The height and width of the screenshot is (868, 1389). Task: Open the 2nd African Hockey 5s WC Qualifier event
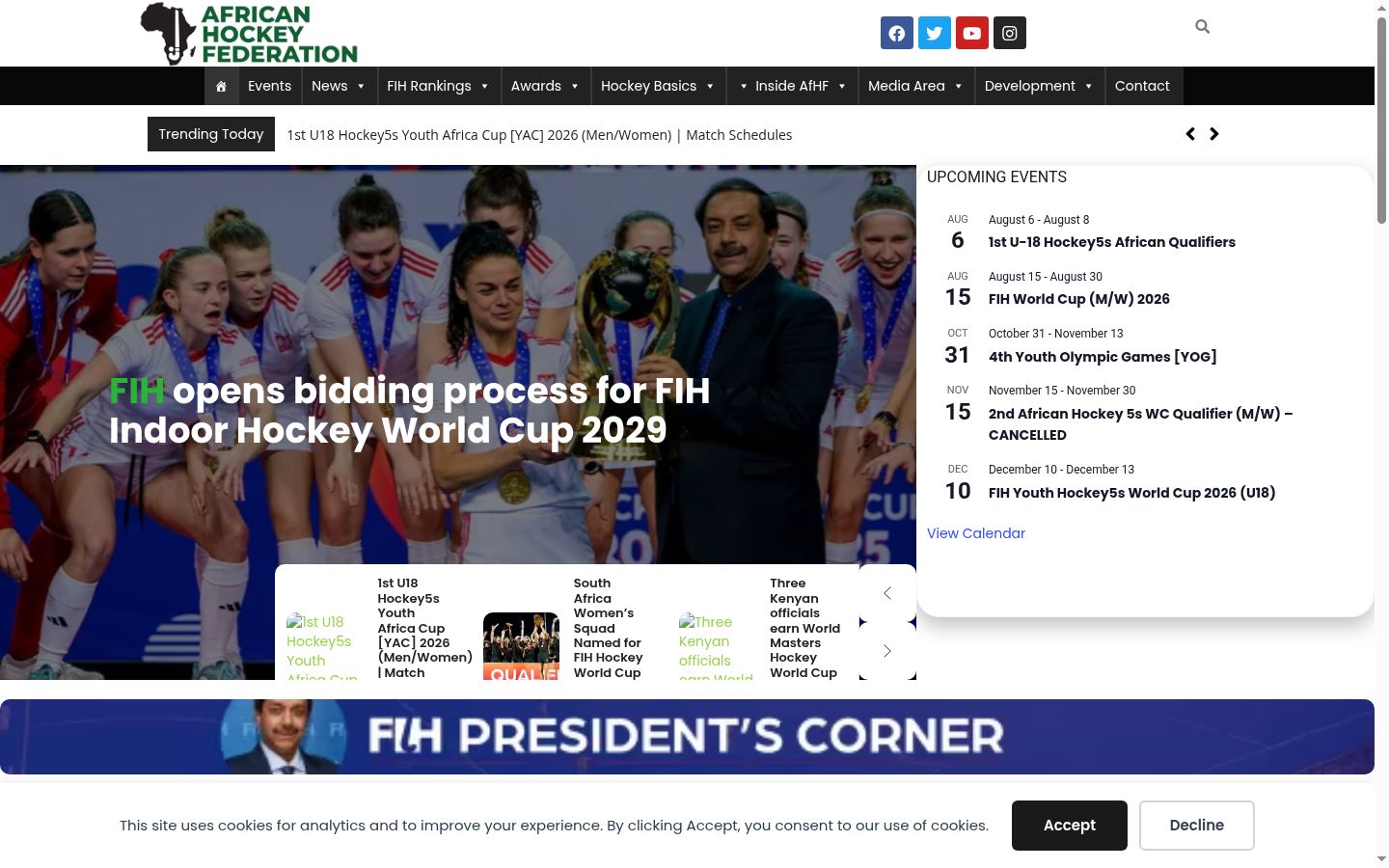1140,424
